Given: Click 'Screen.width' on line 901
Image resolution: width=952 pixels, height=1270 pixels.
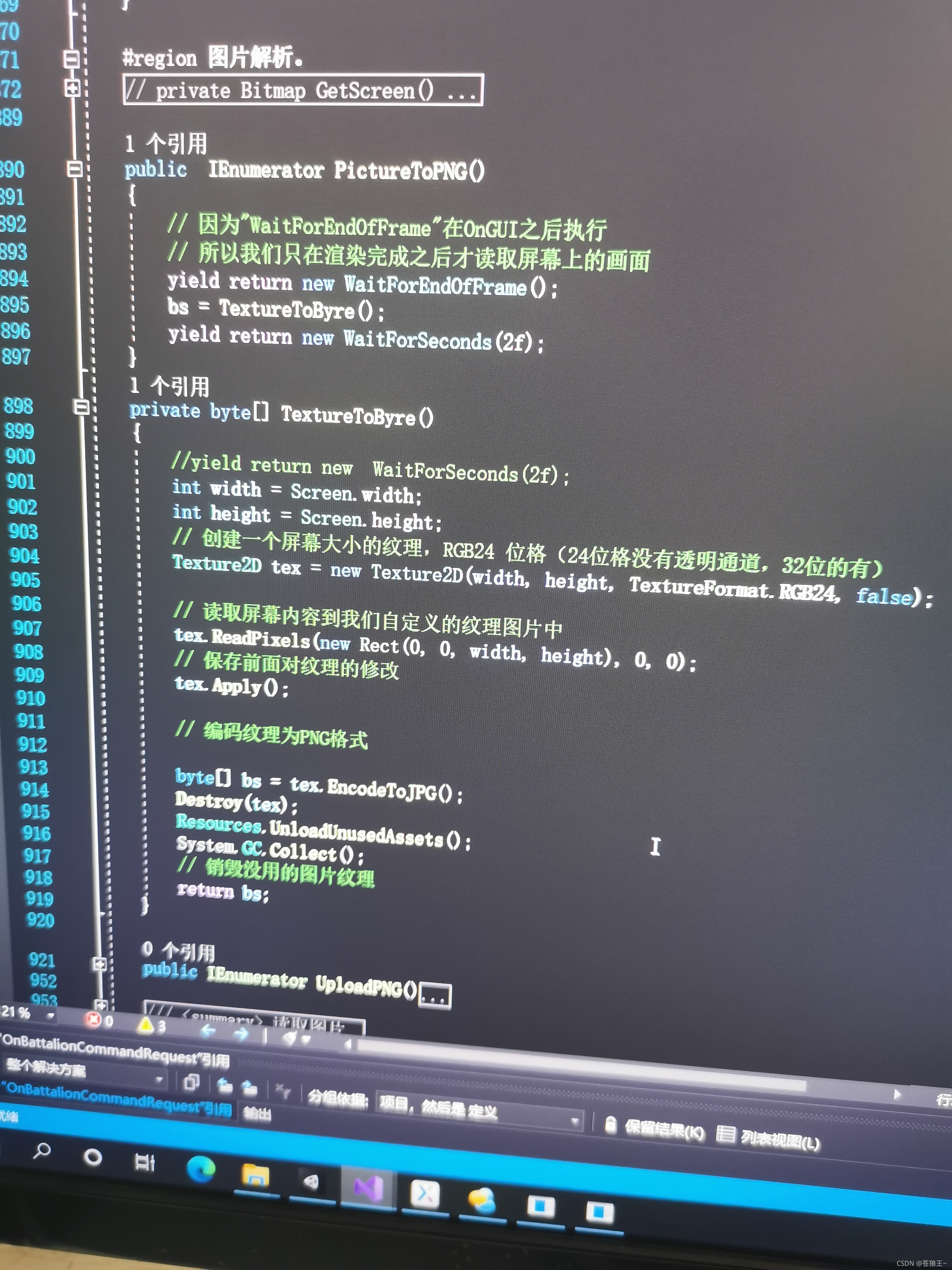Looking at the screenshot, I should tap(352, 494).
